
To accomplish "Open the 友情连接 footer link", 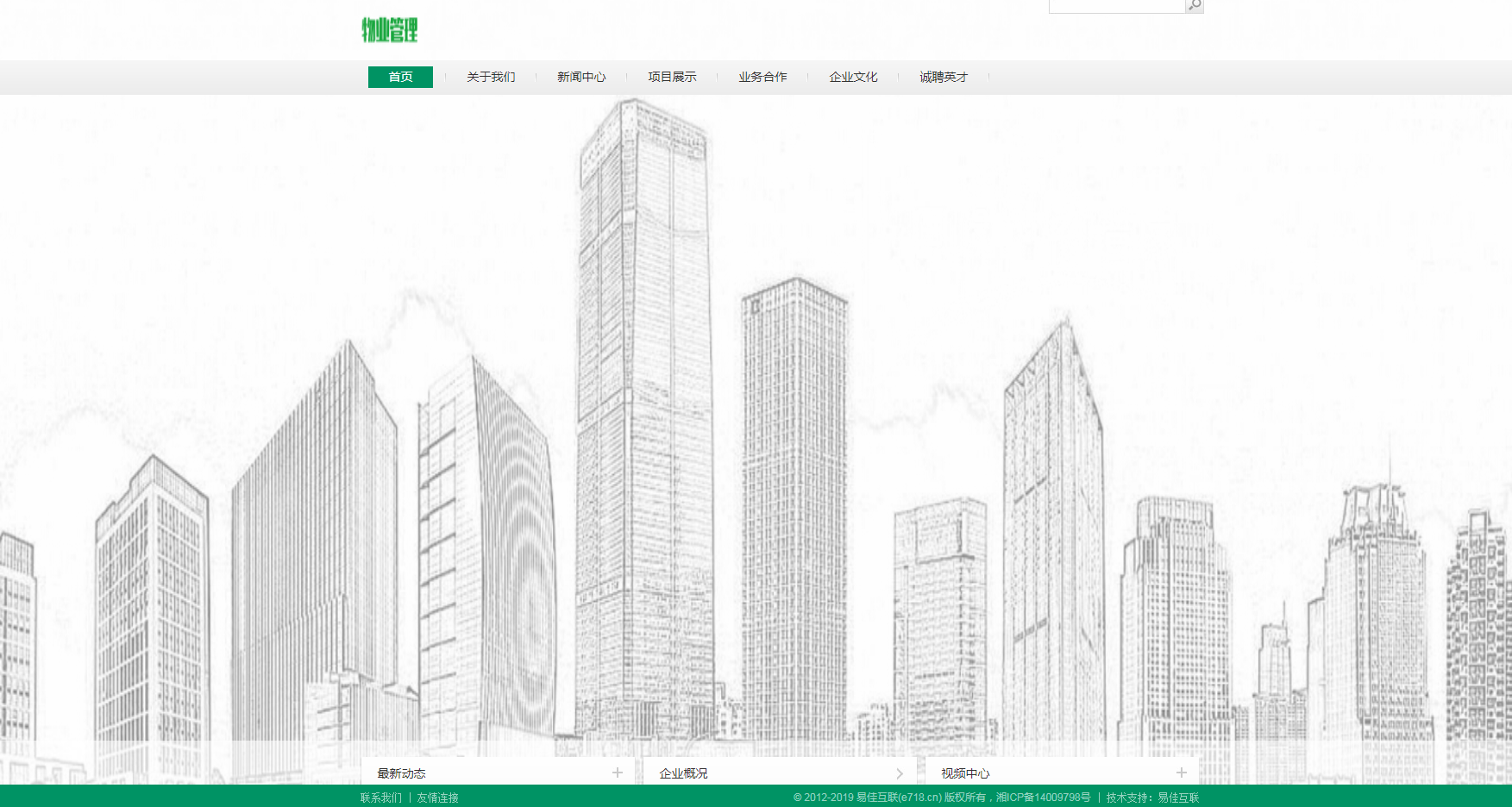I will tap(438, 798).
